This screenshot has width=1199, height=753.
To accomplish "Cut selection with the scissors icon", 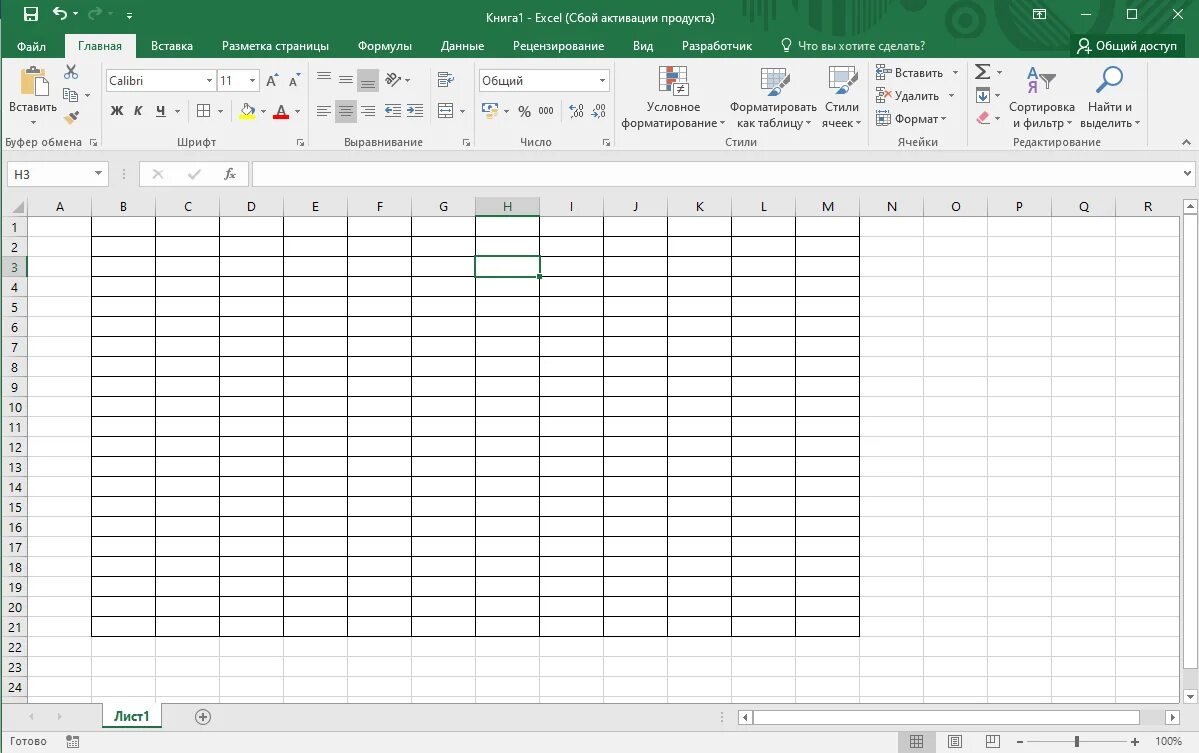I will click(71, 72).
